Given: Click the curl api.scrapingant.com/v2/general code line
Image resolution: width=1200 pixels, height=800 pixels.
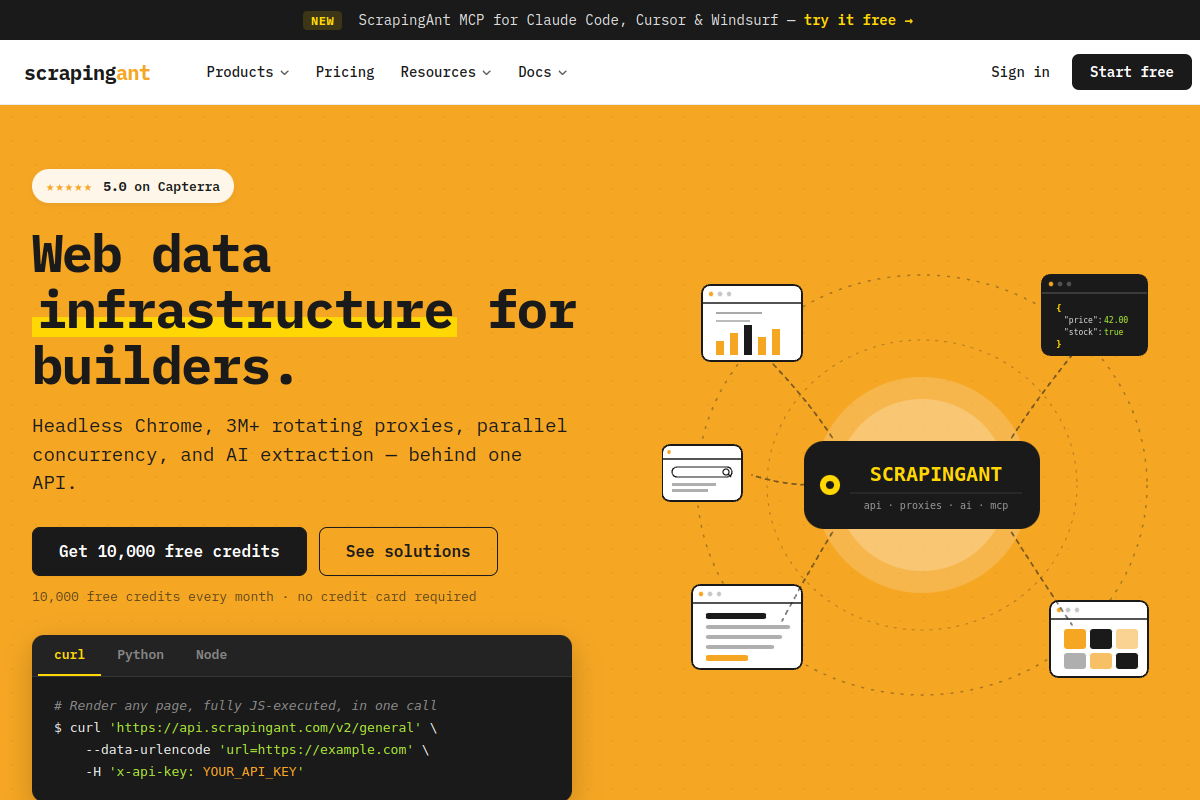Looking at the screenshot, I should point(245,728).
